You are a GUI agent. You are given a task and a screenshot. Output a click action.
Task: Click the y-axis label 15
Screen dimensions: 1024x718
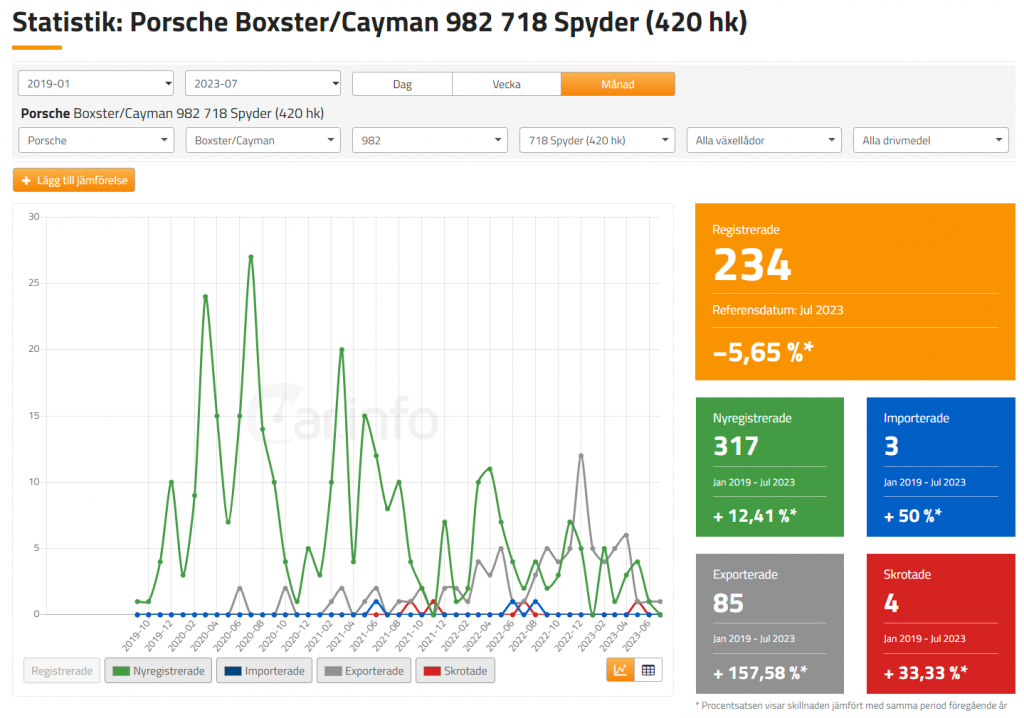pos(33,416)
